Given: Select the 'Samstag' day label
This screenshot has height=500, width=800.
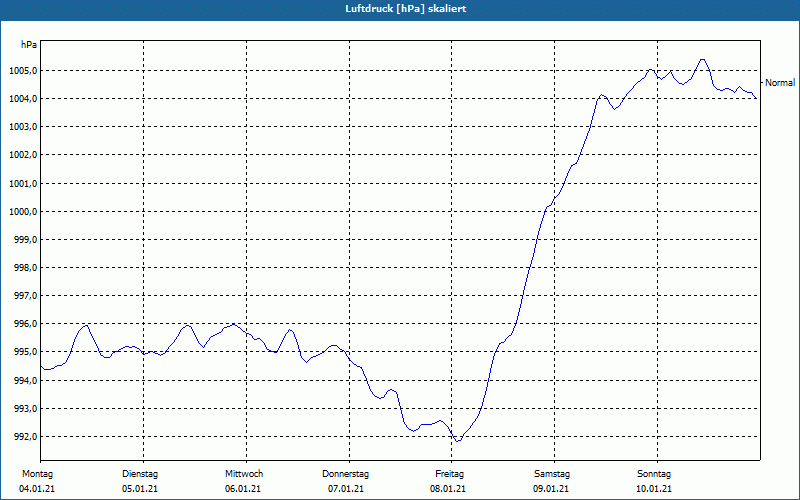Looking at the screenshot, I should click(x=552, y=474).
